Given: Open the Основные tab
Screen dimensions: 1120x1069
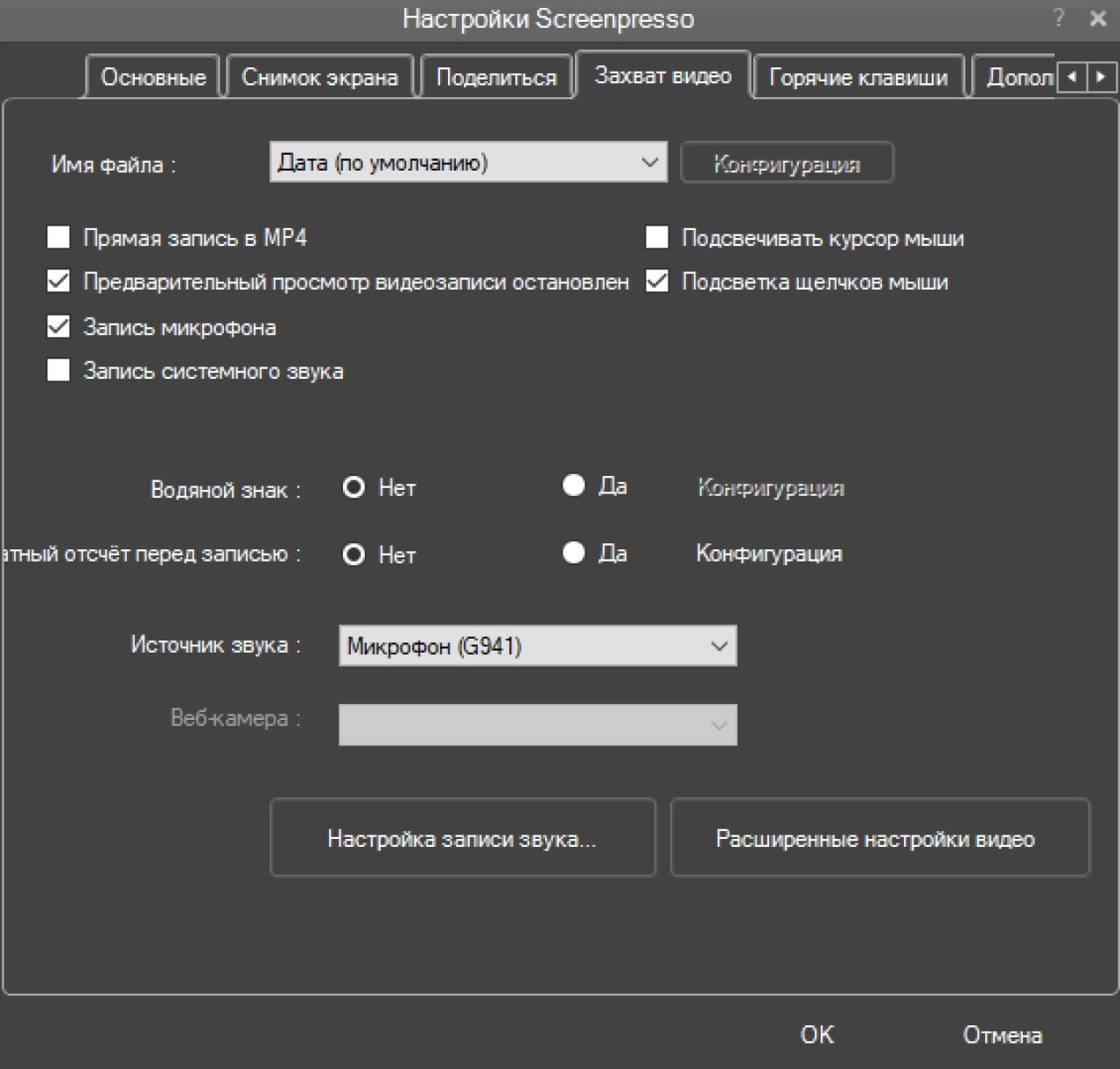Looking at the screenshot, I should click(153, 77).
